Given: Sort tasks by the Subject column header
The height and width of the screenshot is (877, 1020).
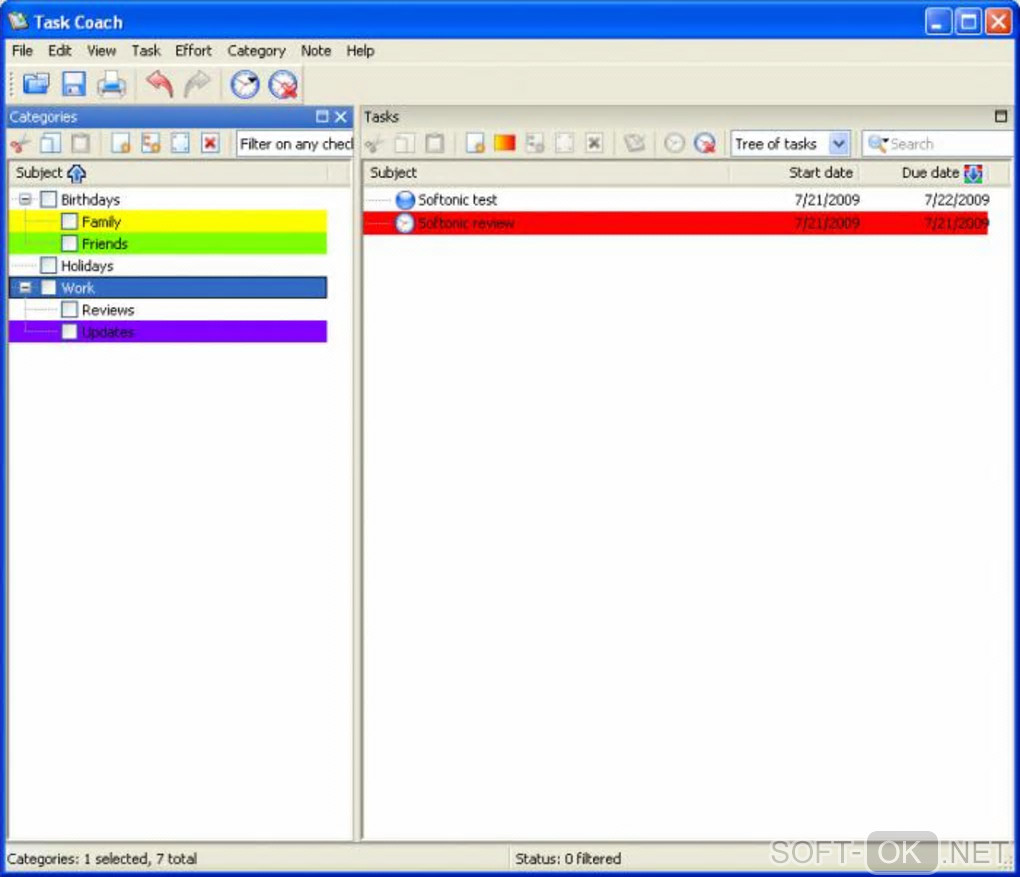Looking at the screenshot, I should coord(546,173).
